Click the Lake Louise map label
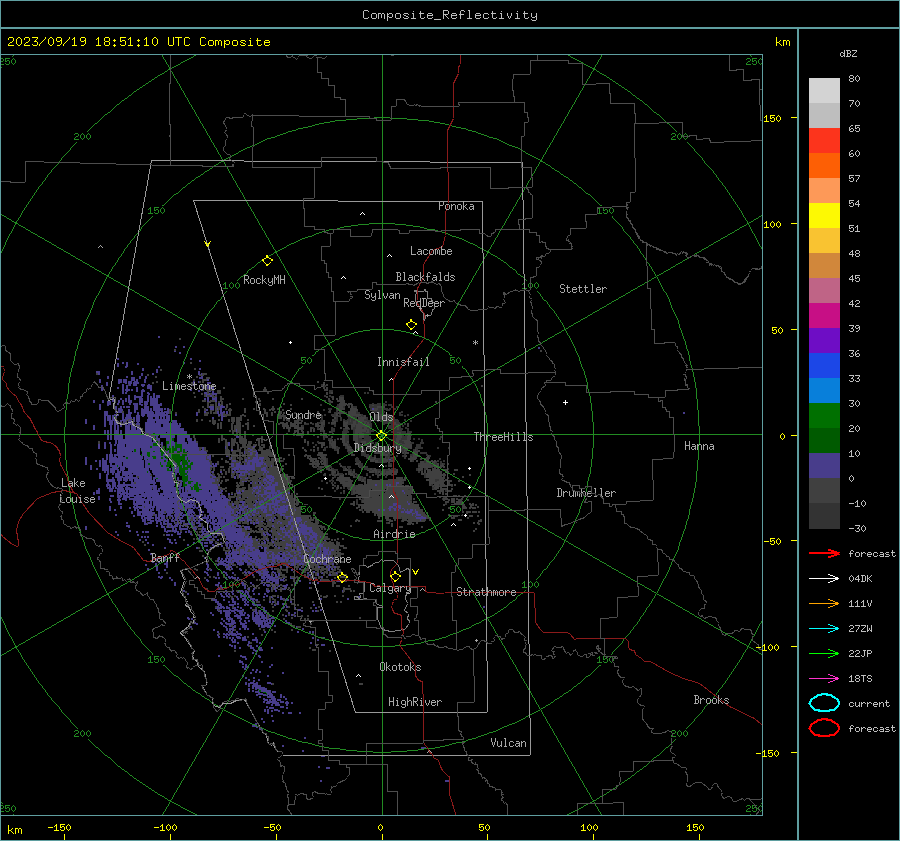Viewport: 900px width, 841px height. (x=77, y=491)
